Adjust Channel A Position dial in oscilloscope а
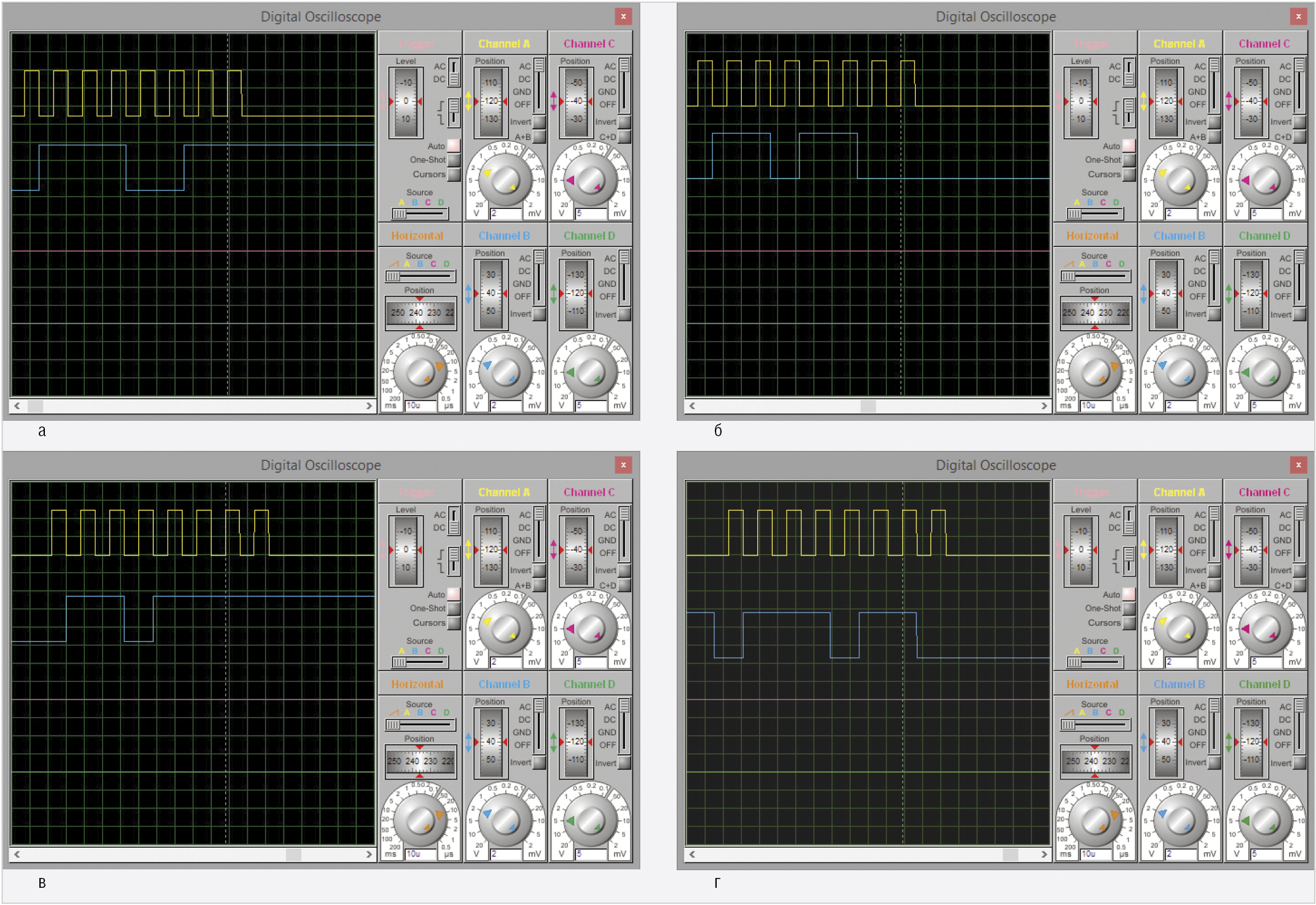 491,101
